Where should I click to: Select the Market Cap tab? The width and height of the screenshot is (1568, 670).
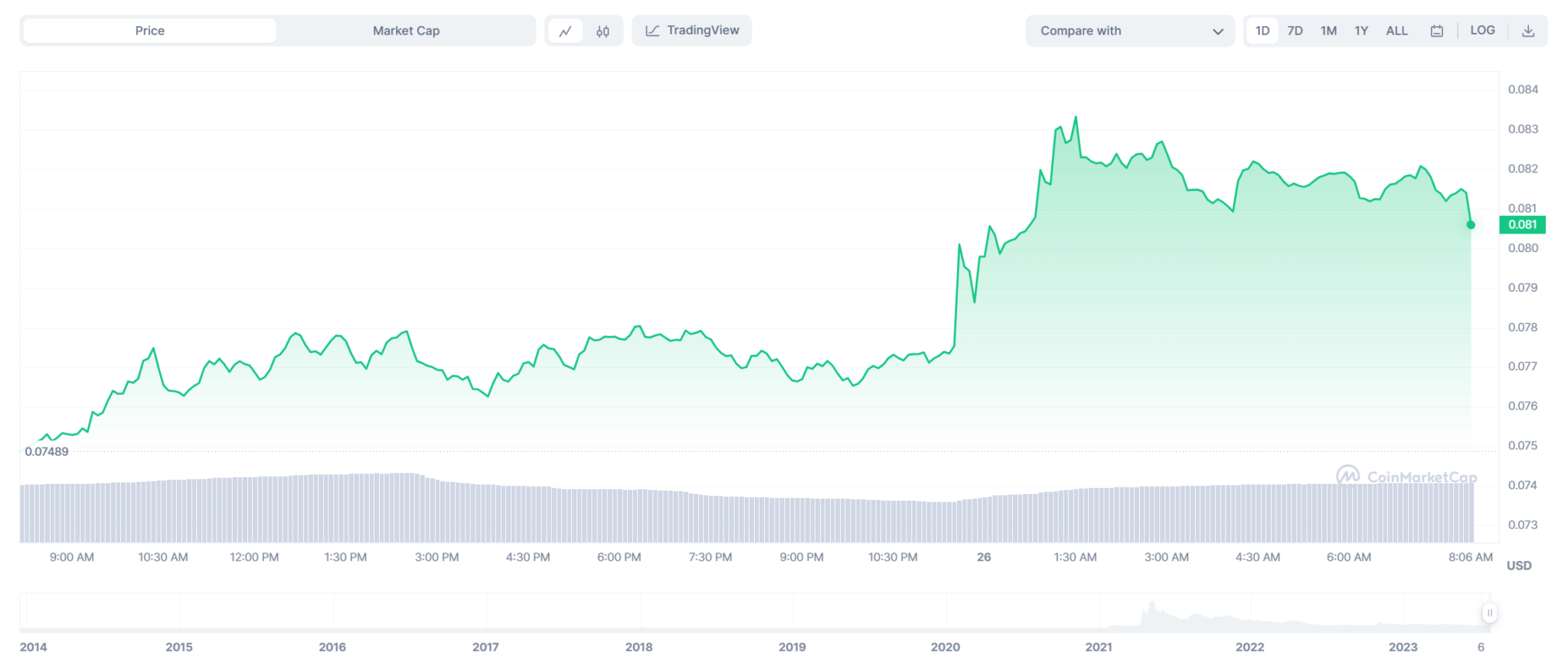407,31
